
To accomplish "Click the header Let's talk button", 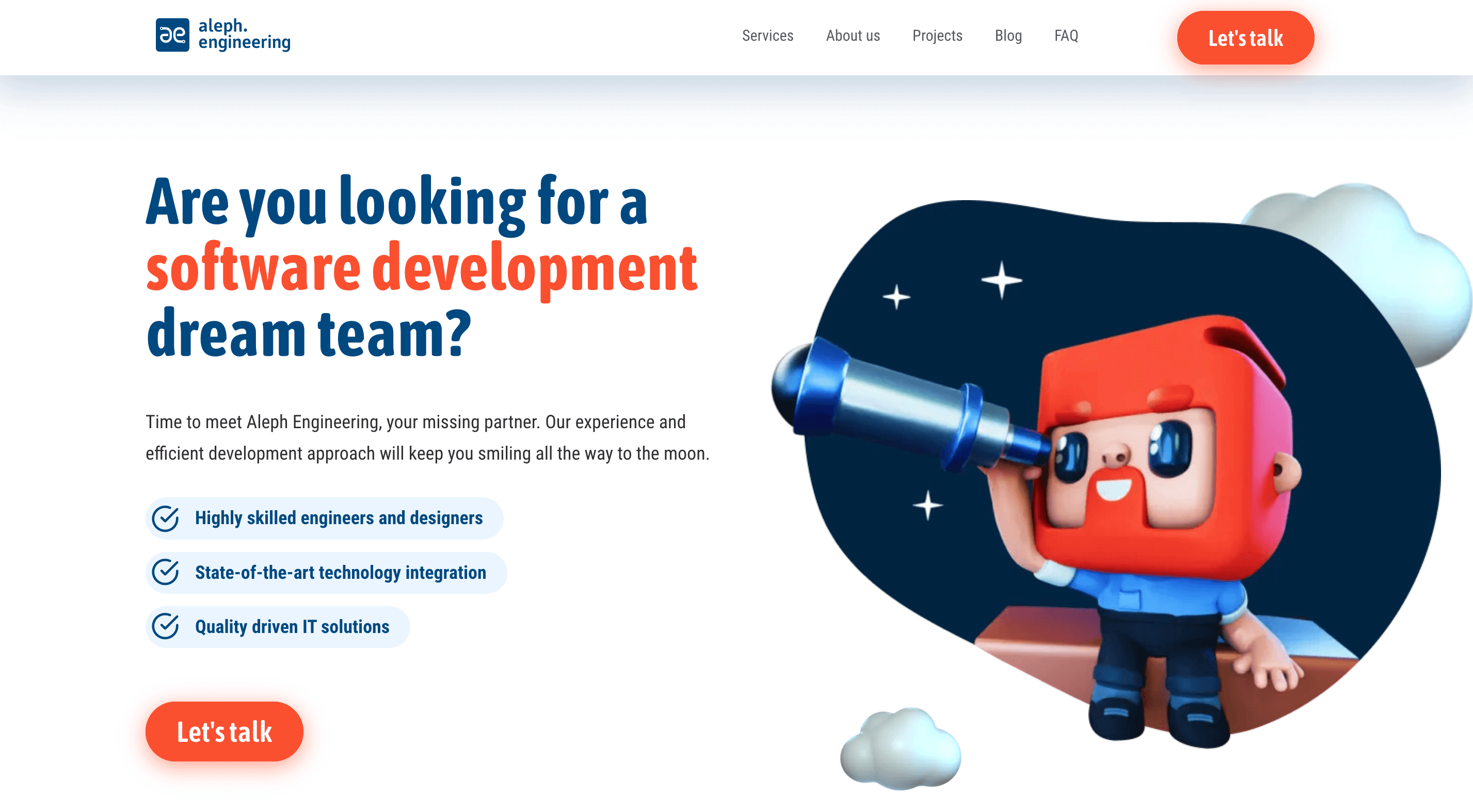I will 1245,38.
